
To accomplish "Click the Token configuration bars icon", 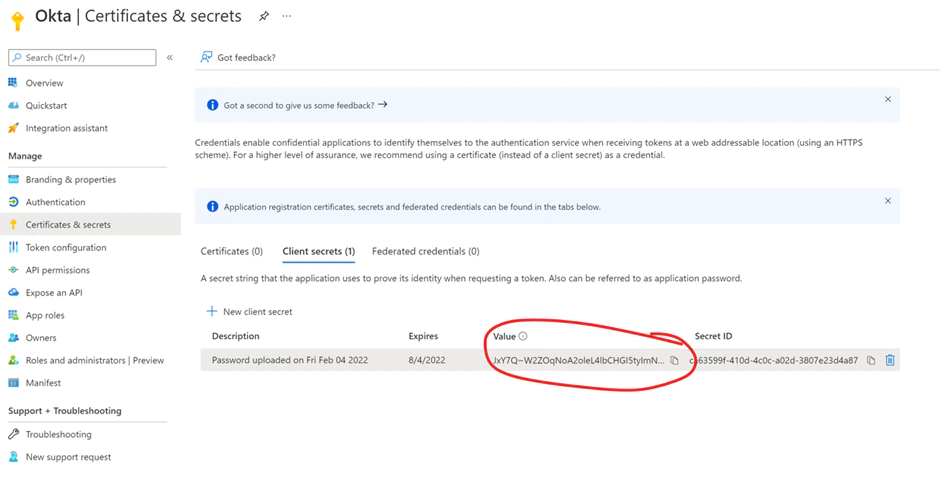I will pos(13,247).
